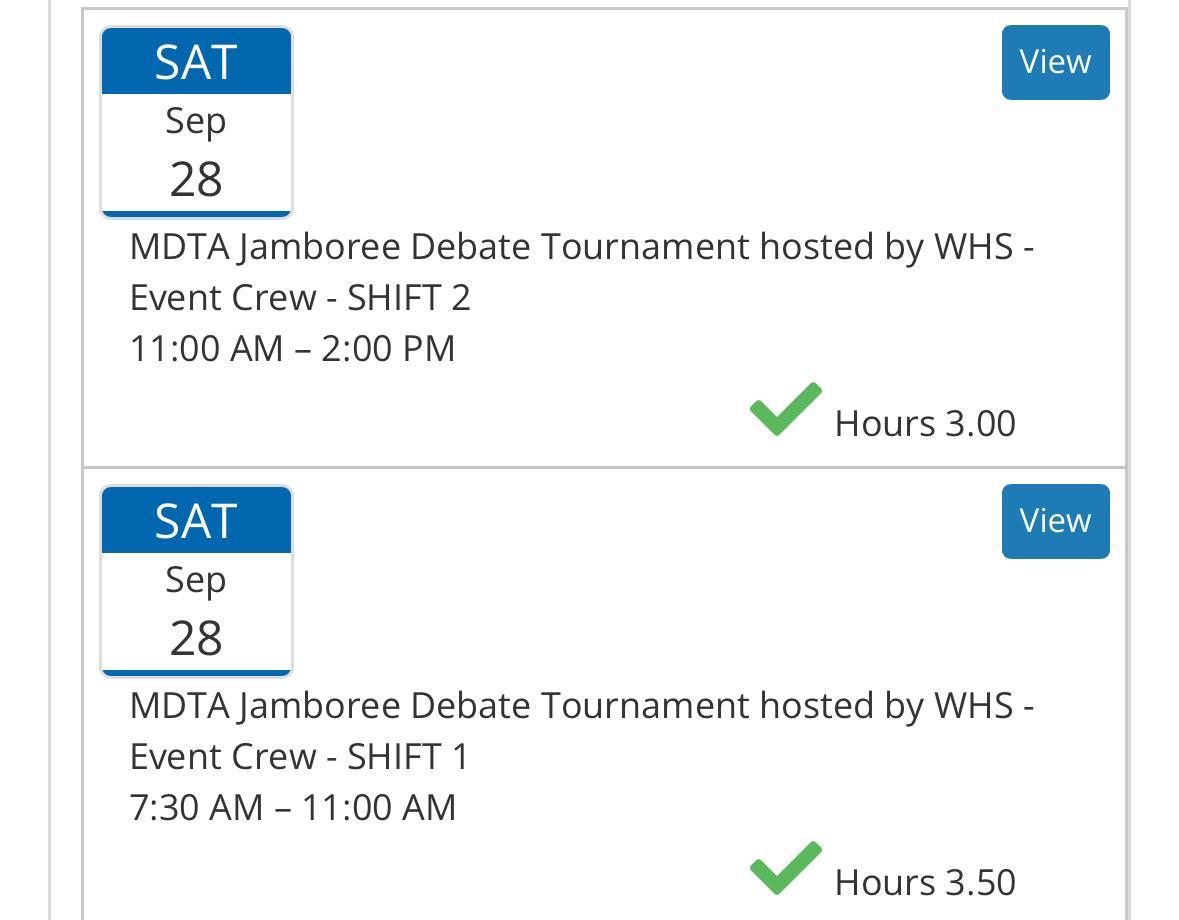Click SAT header on SHIFT 2 date badge
The image size is (1179, 920).
196,62
